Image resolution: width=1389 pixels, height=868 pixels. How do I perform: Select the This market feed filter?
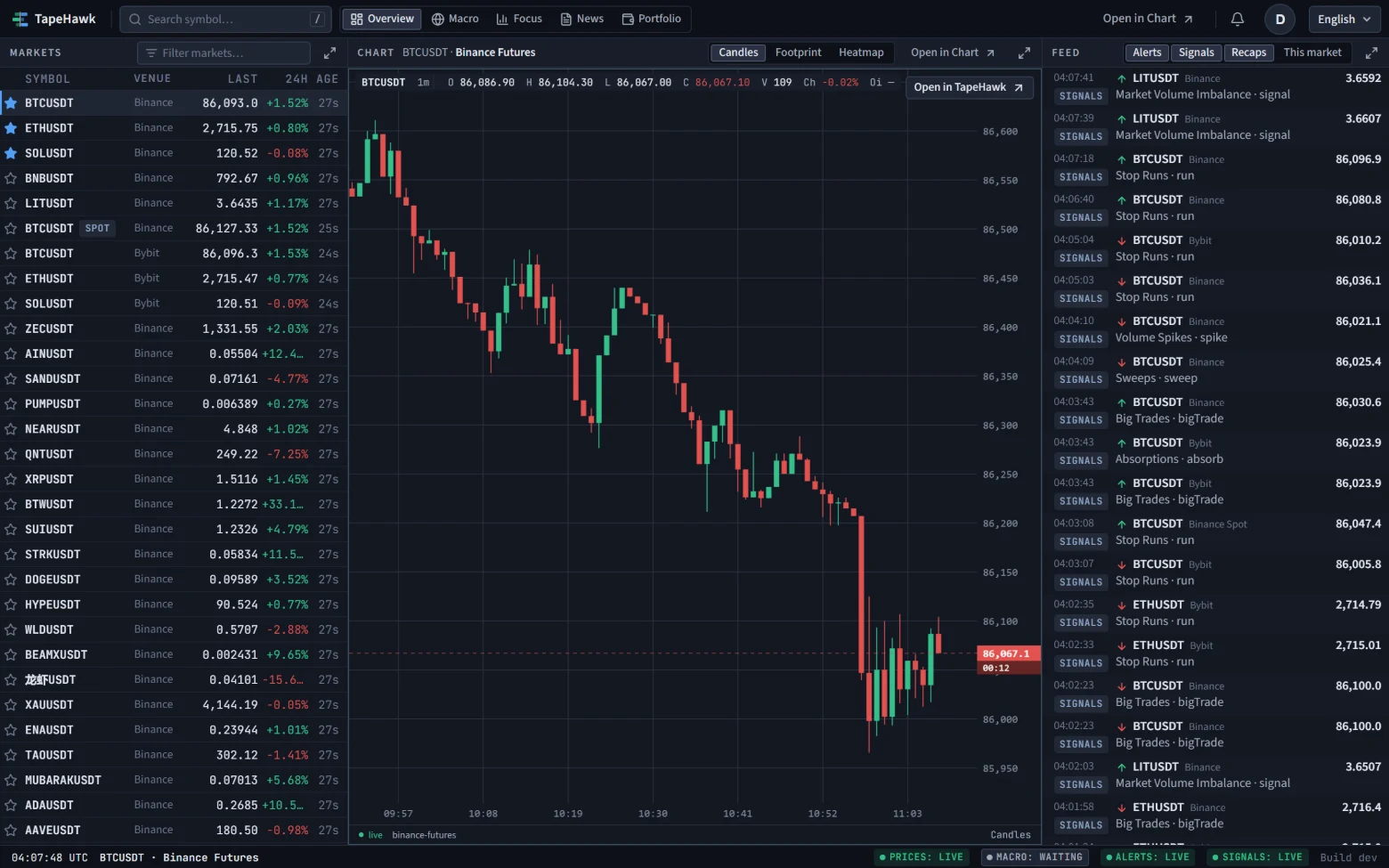(1312, 53)
